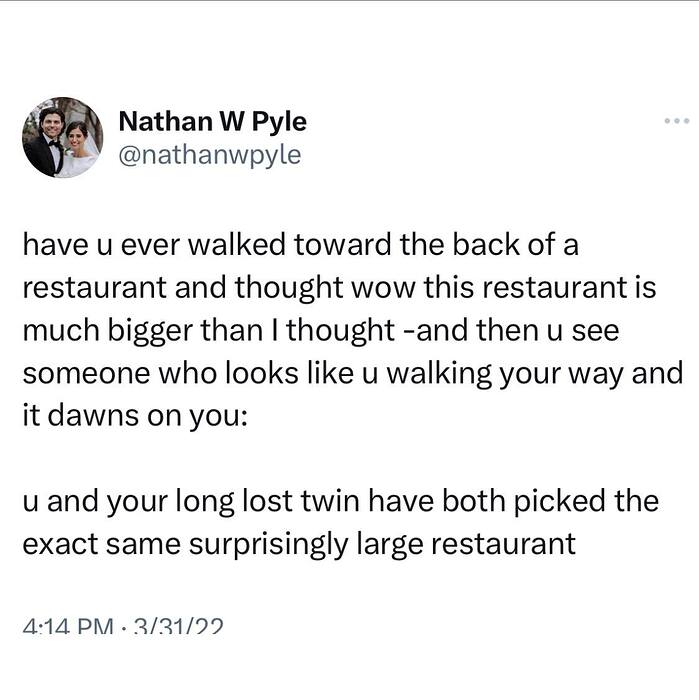699x700 pixels.
Task: Click the line starting "someone who looks like u"
Action: [352, 372]
